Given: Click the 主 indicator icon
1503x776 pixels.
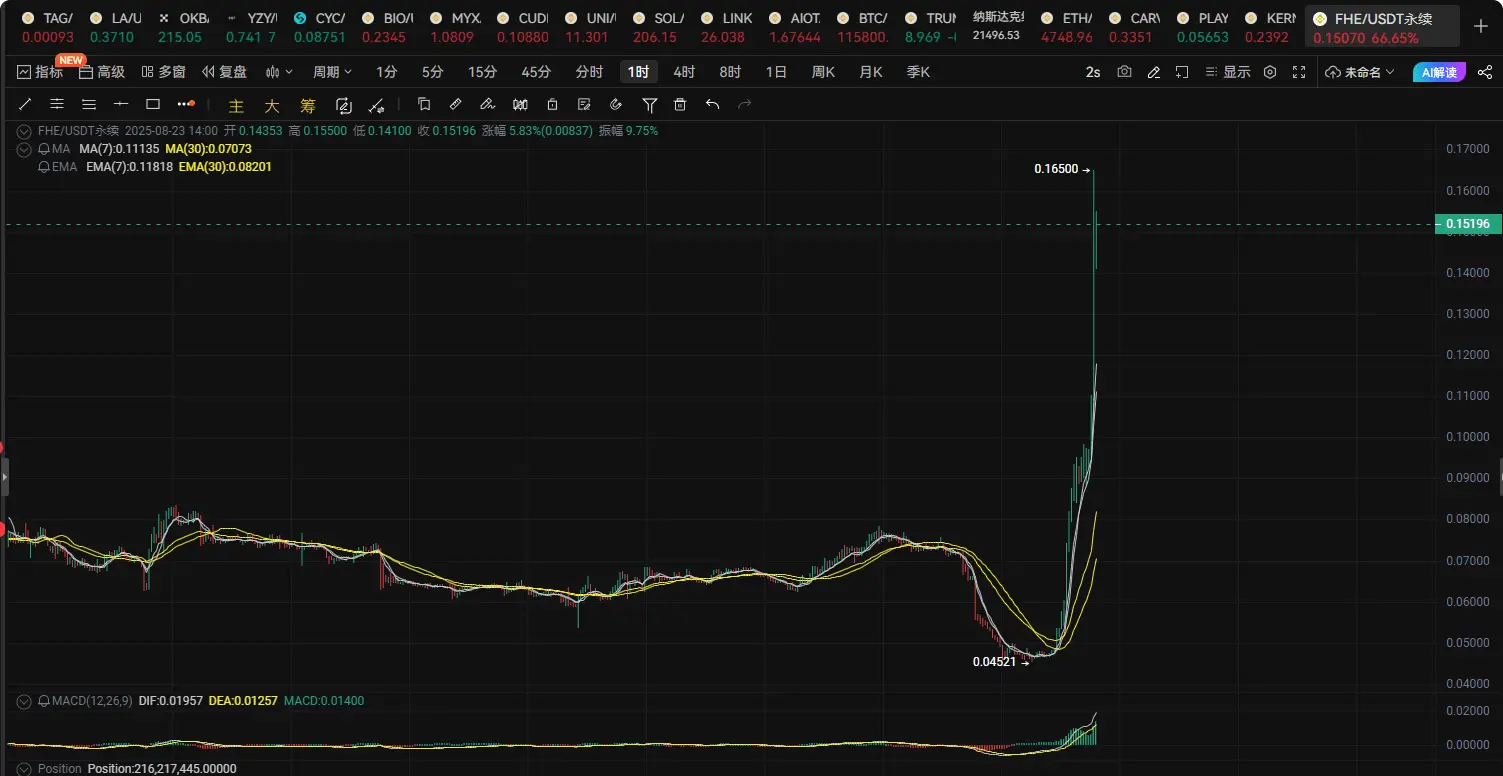Looking at the screenshot, I should point(236,105).
